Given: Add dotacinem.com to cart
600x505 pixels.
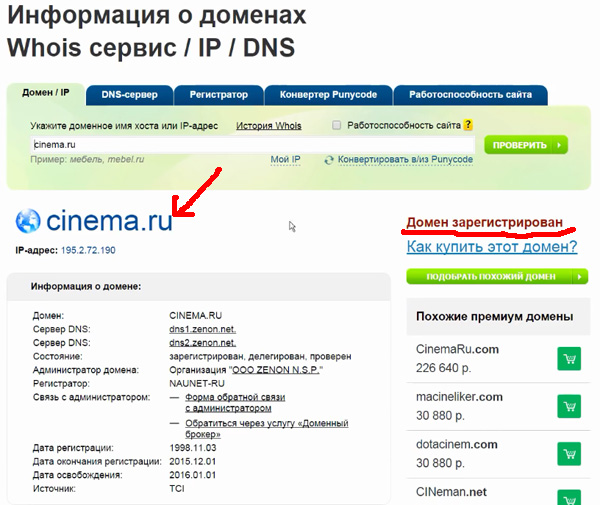Looking at the screenshot, I should point(569,454).
